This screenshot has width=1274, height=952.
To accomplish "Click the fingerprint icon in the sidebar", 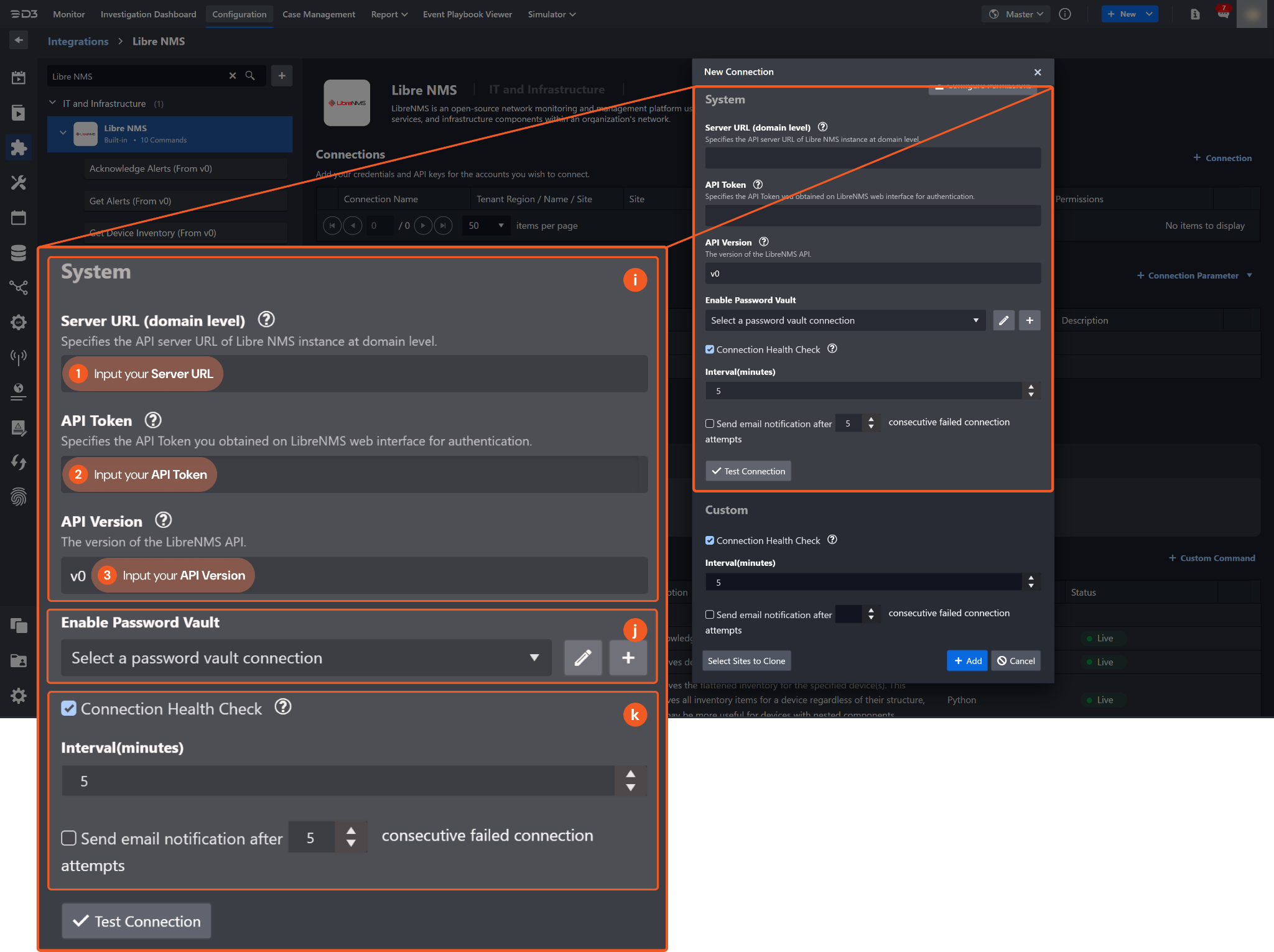I will (19, 496).
